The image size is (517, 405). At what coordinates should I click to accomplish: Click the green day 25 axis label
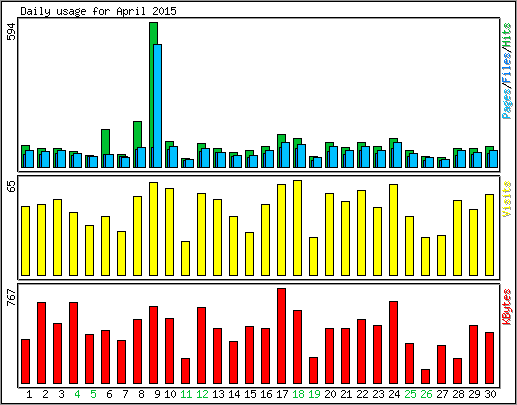click(x=410, y=394)
